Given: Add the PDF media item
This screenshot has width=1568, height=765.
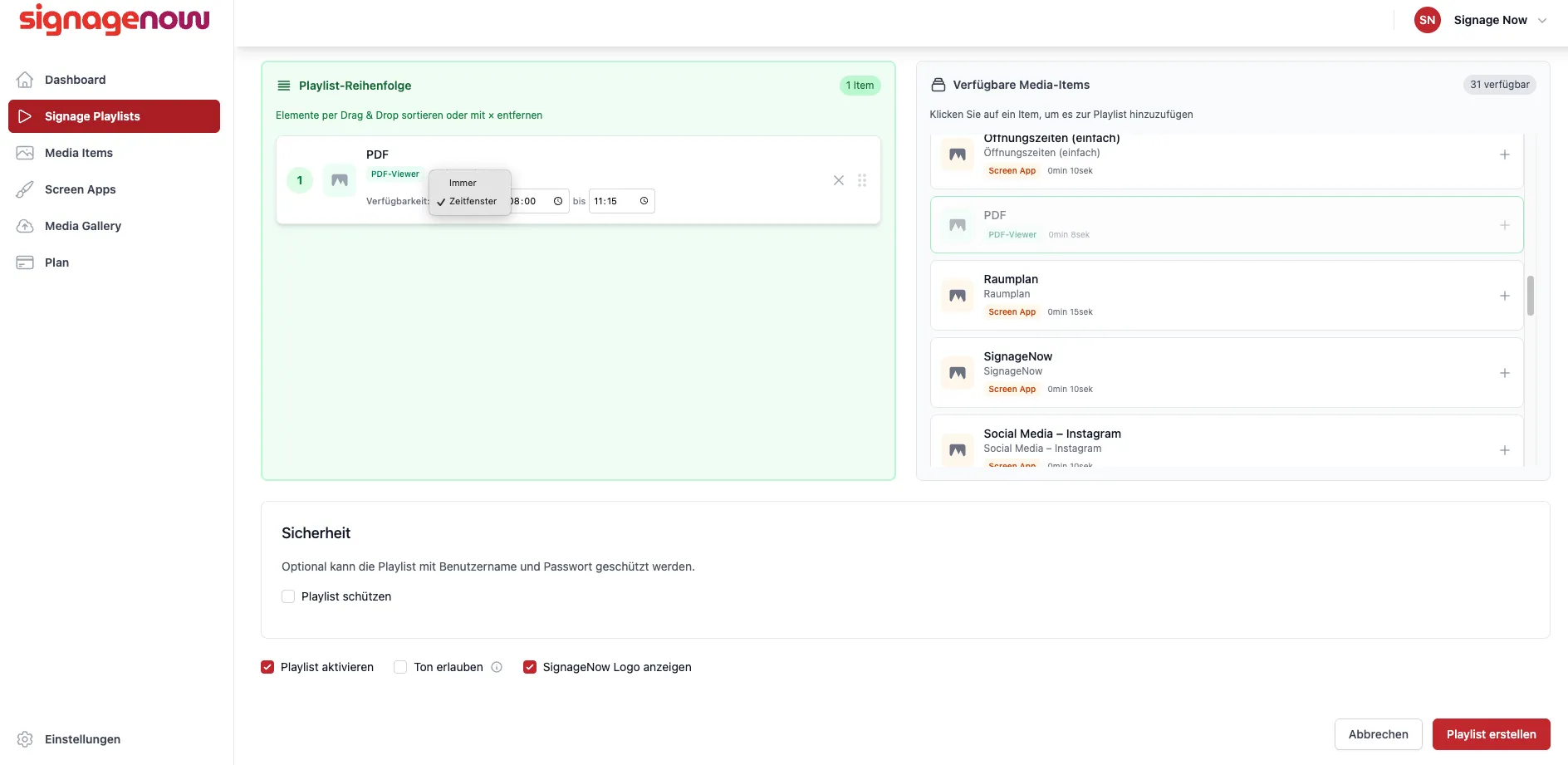Looking at the screenshot, I should 1504,225.
